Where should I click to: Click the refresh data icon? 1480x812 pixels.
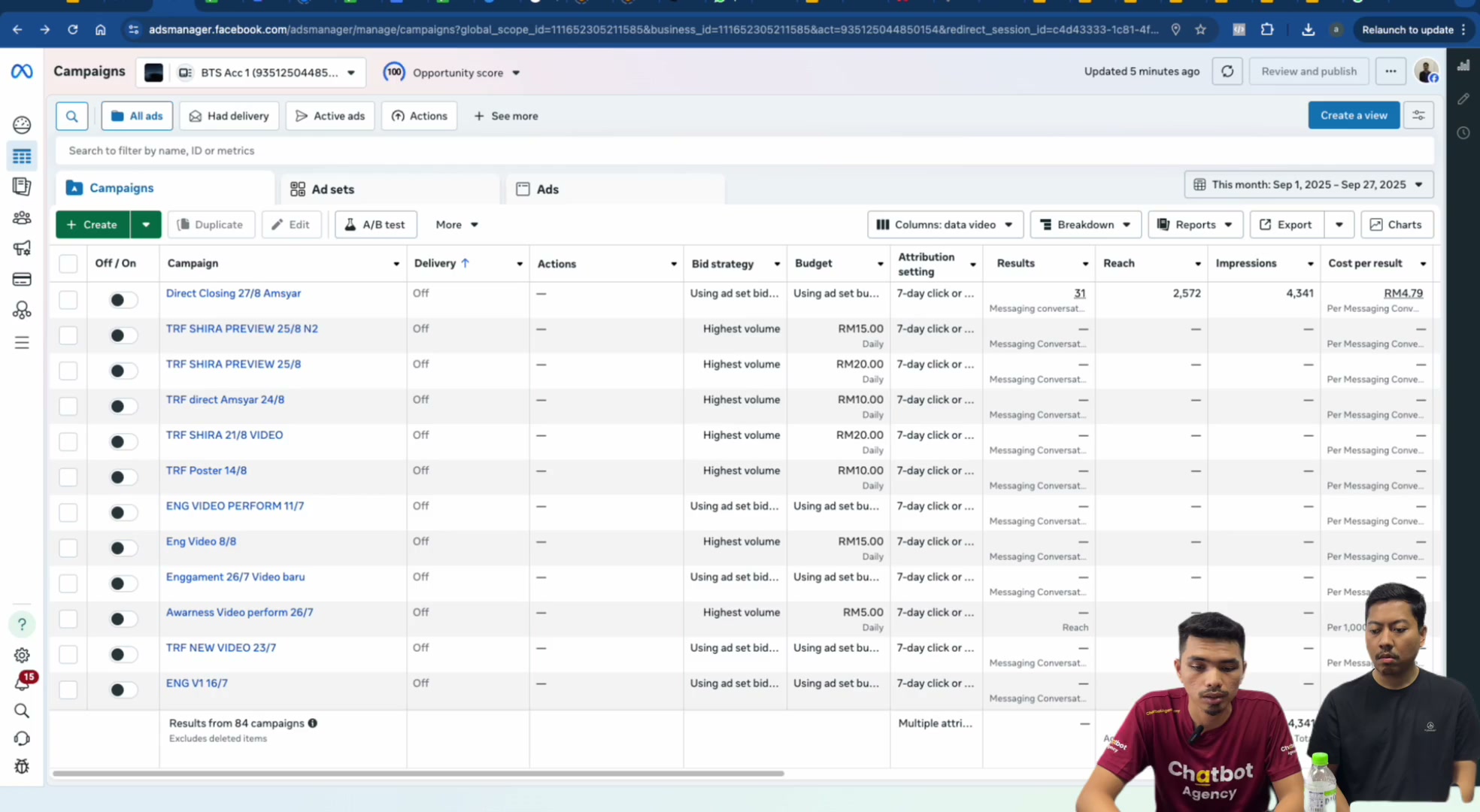pos(1227,71)
